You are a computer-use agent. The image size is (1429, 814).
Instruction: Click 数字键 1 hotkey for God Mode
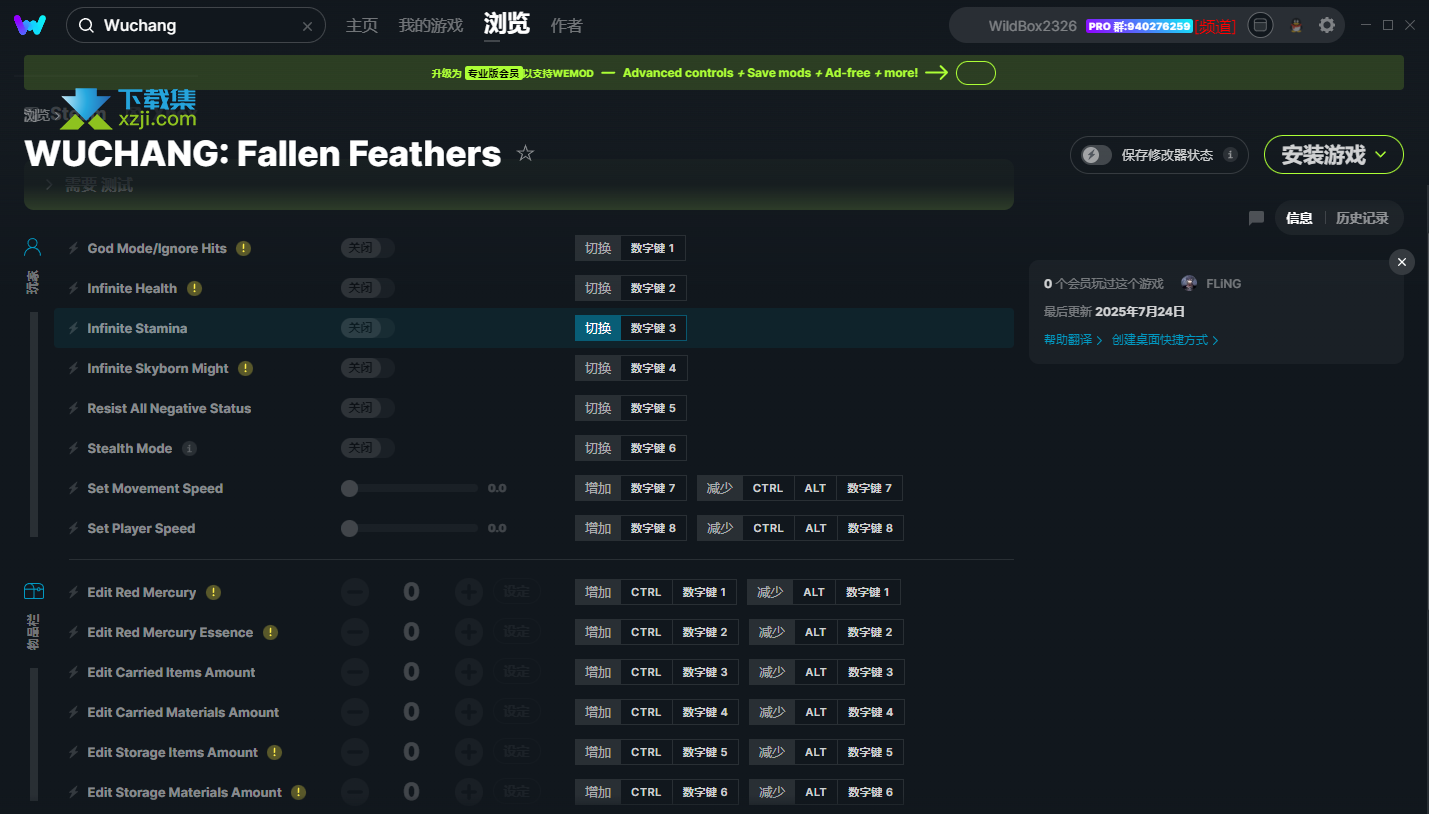point(653,248)
